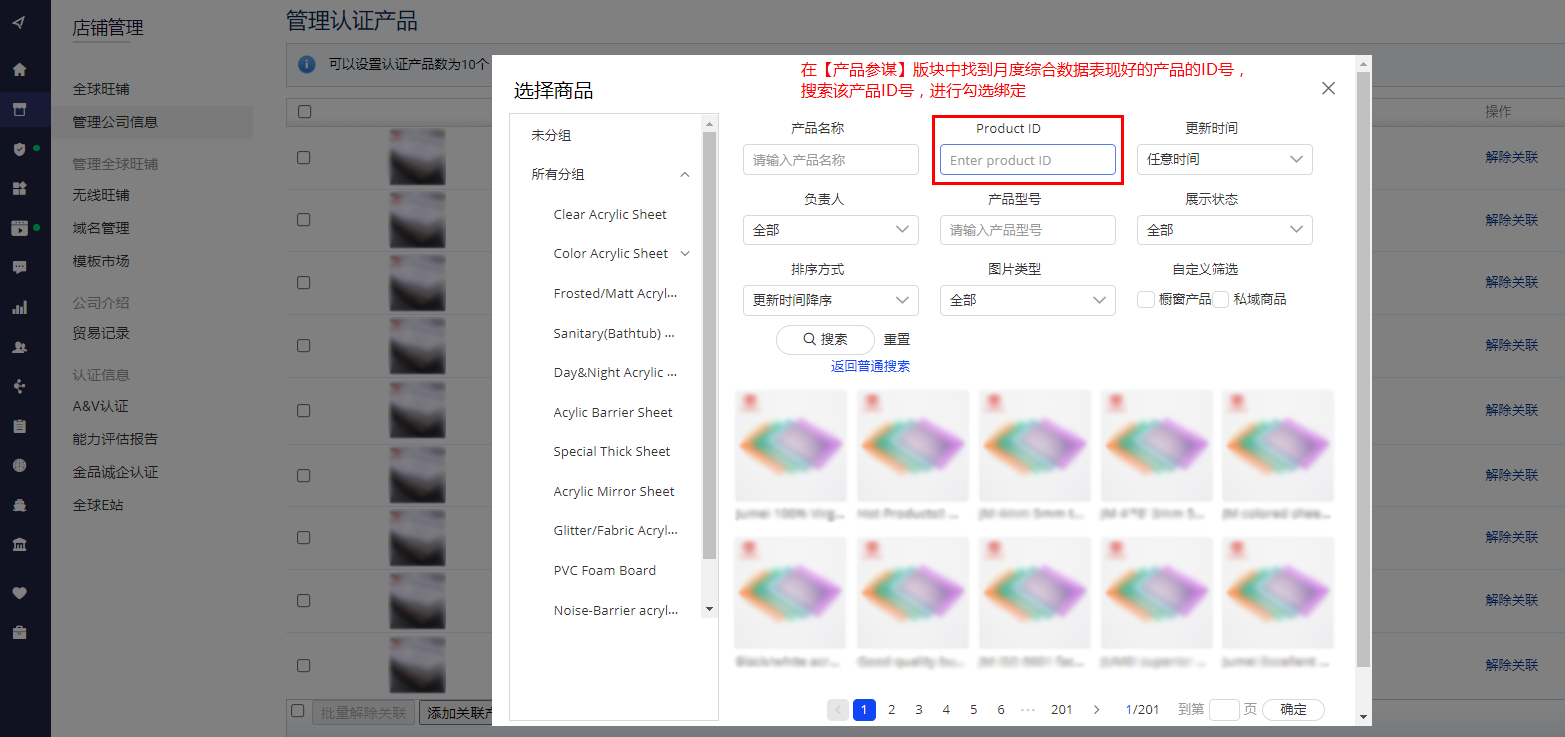
Task: Close the 选择商品 dialog with X
Action: tap(1328, 88)
